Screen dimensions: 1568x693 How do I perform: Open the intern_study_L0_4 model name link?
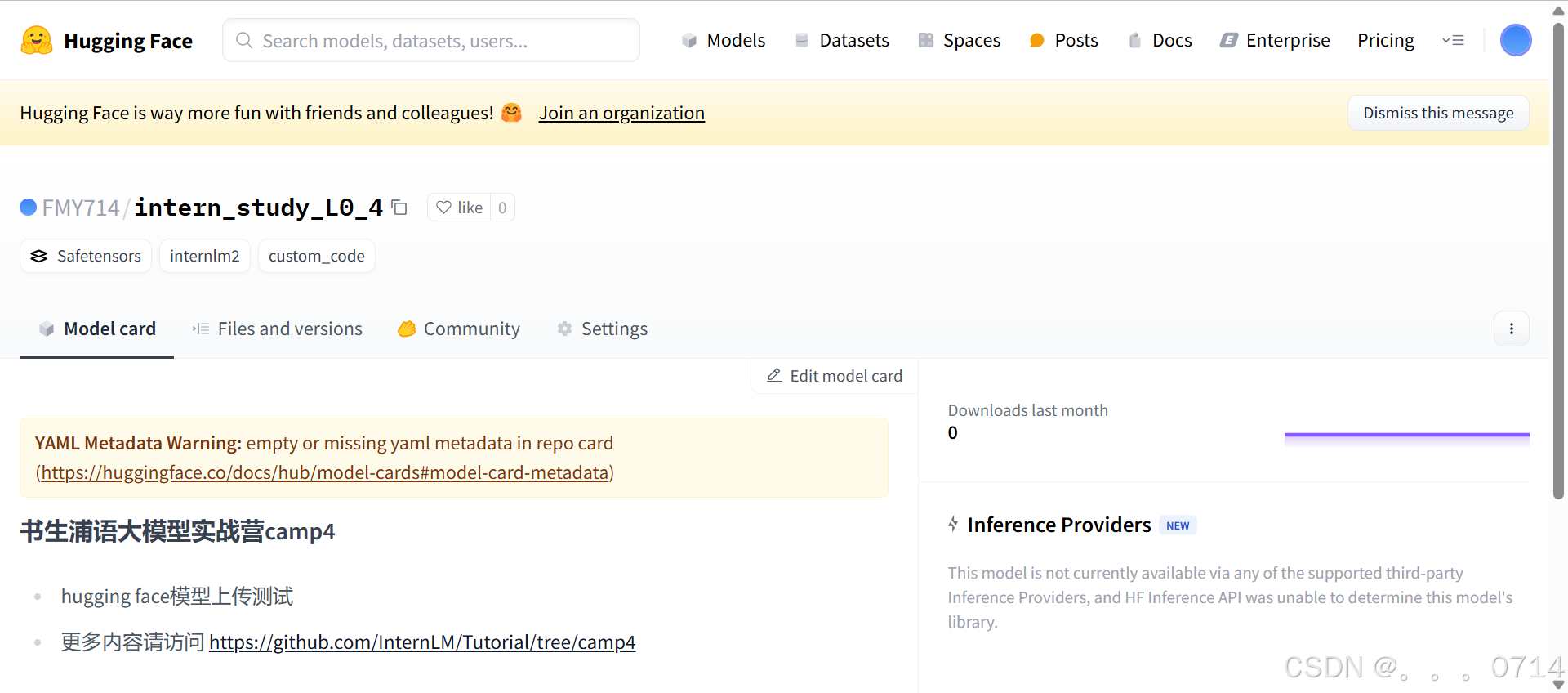coord(258,208)
